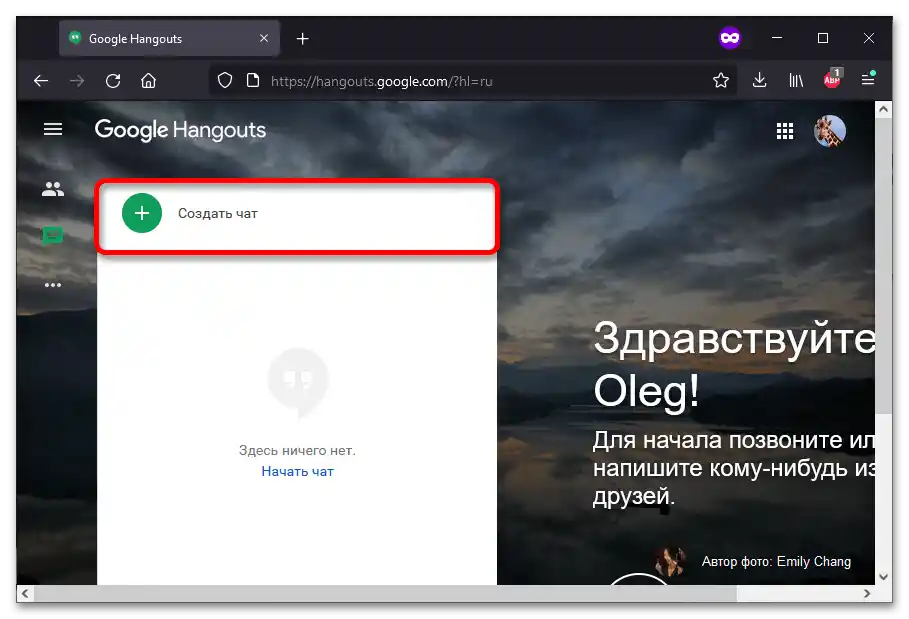This screenshot has height=619, width=909.
Task: Open the Google apps grid launcher
Action: 785,131
